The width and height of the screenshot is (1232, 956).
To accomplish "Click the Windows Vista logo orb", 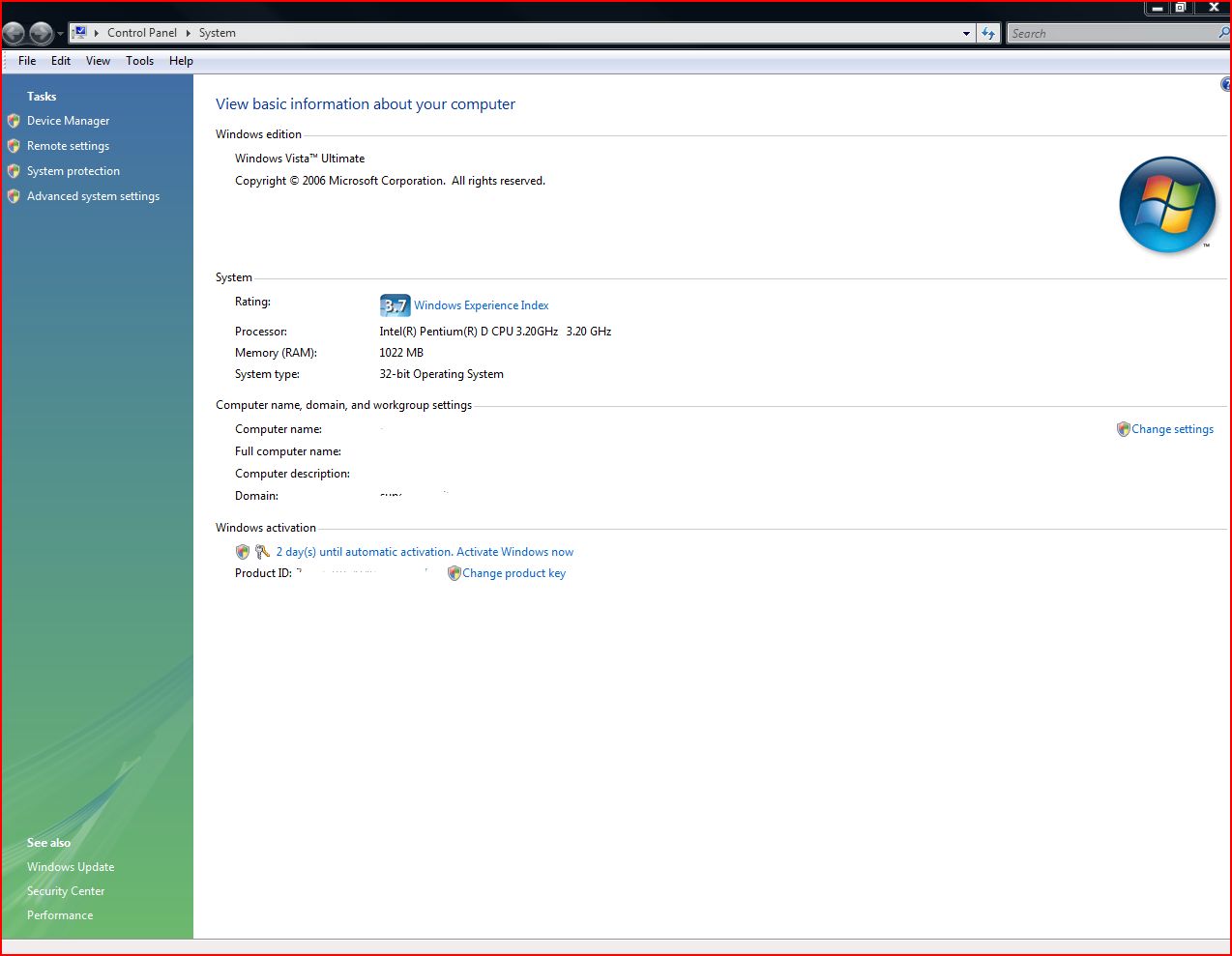I will [x=1167, y=204].
